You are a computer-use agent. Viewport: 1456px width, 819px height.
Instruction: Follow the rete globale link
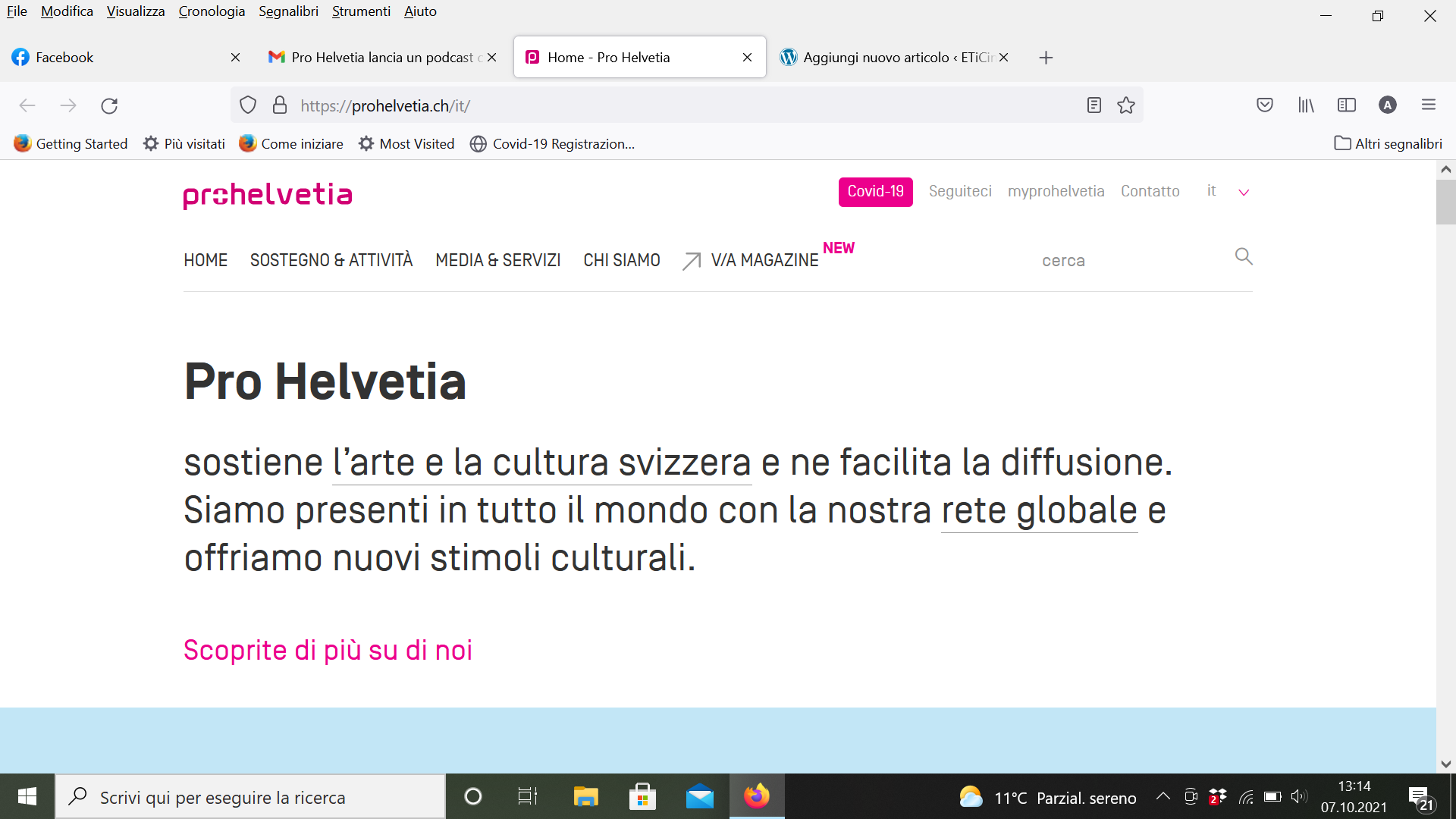(x=1039, y=510)
